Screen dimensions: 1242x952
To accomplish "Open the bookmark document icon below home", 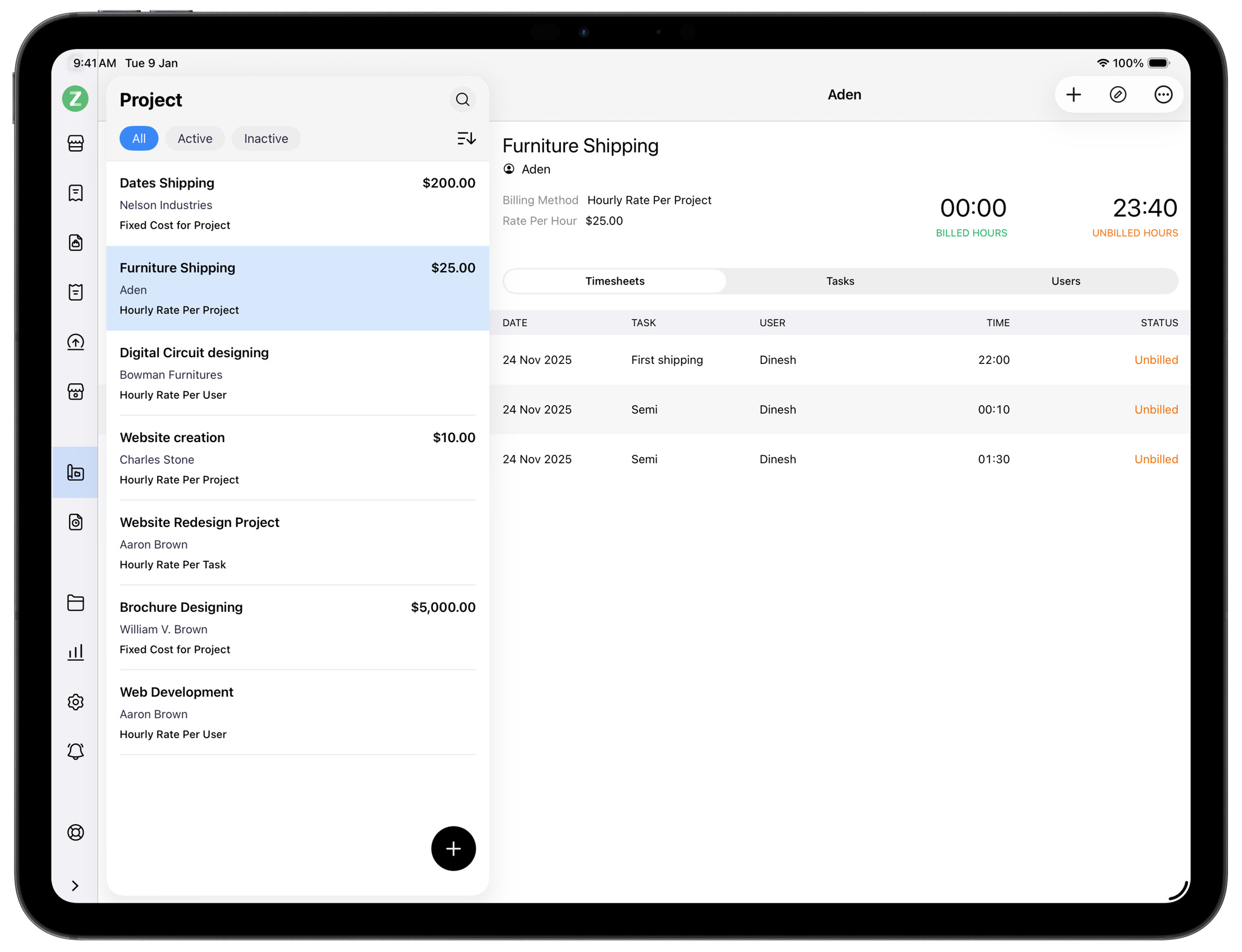I will coord(75,193).
